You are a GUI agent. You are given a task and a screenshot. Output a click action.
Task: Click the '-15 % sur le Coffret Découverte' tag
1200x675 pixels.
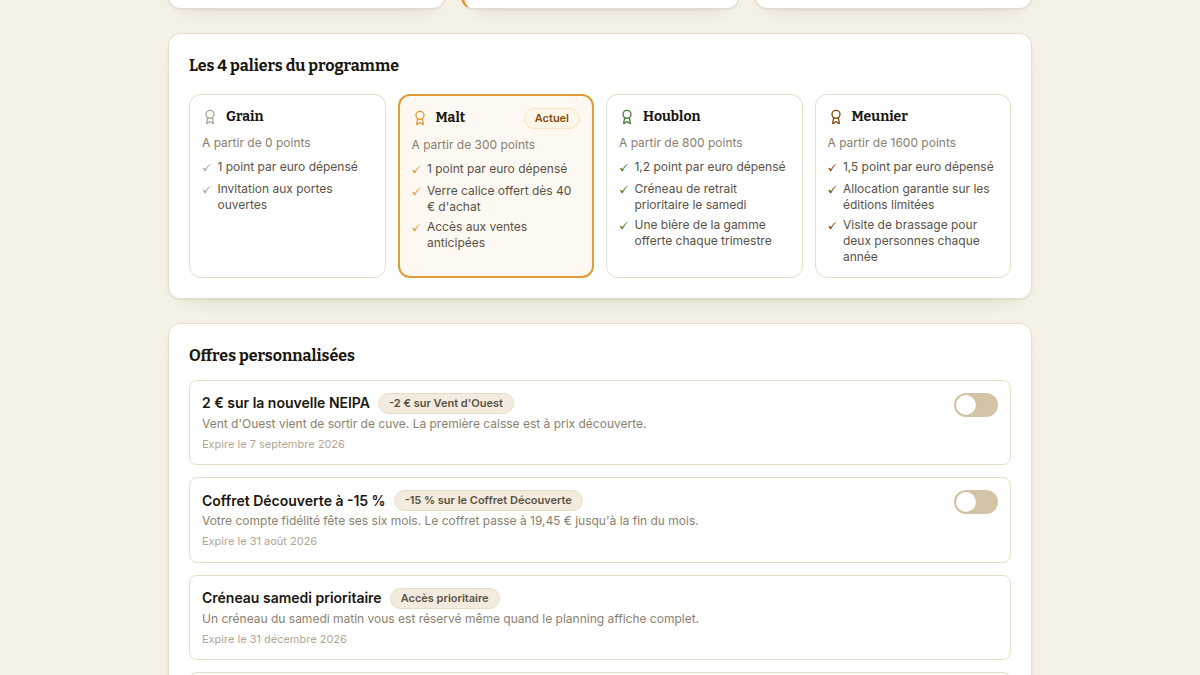pyautogui.click(x=488, y=500)
